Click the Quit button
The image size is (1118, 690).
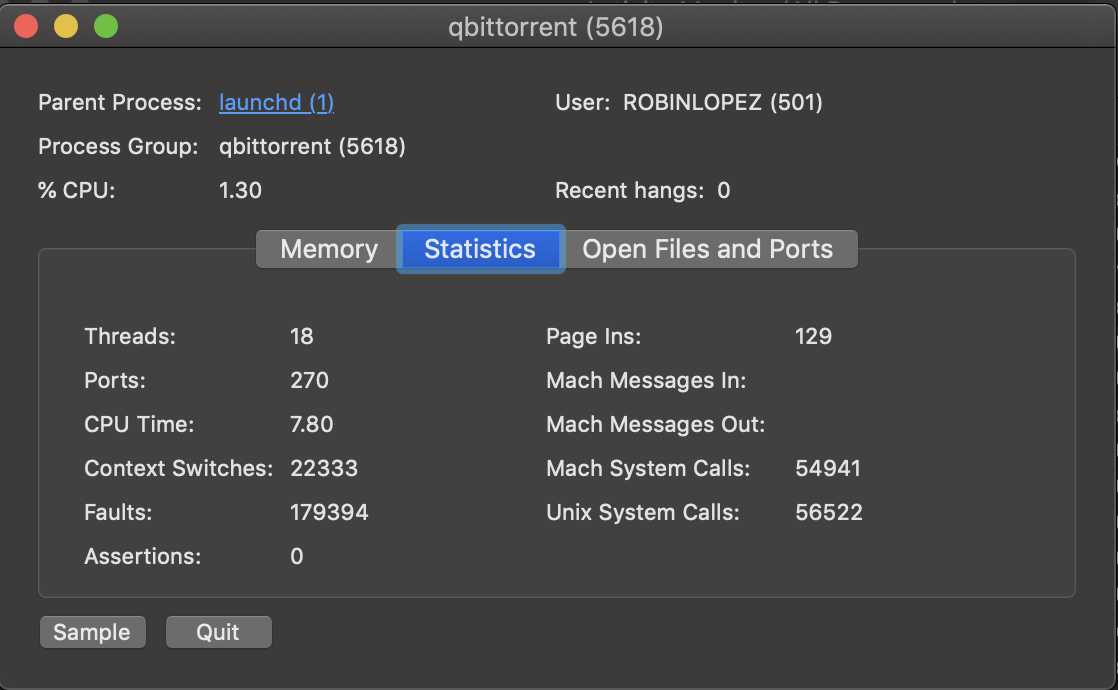pyautogui.click(x=218, y=632)
